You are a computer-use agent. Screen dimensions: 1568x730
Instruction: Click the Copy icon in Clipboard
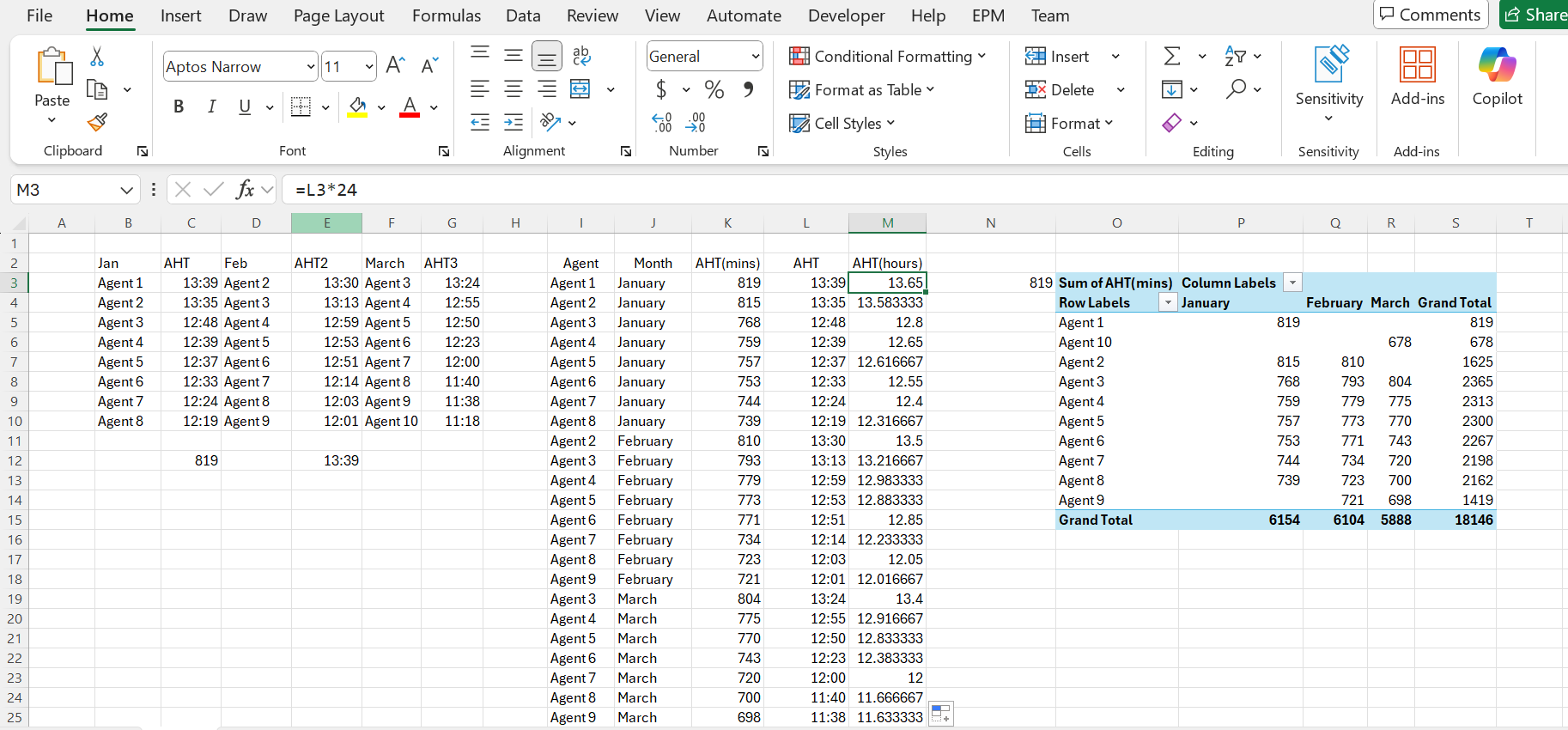pyautogui.click(x=97, y=89)
